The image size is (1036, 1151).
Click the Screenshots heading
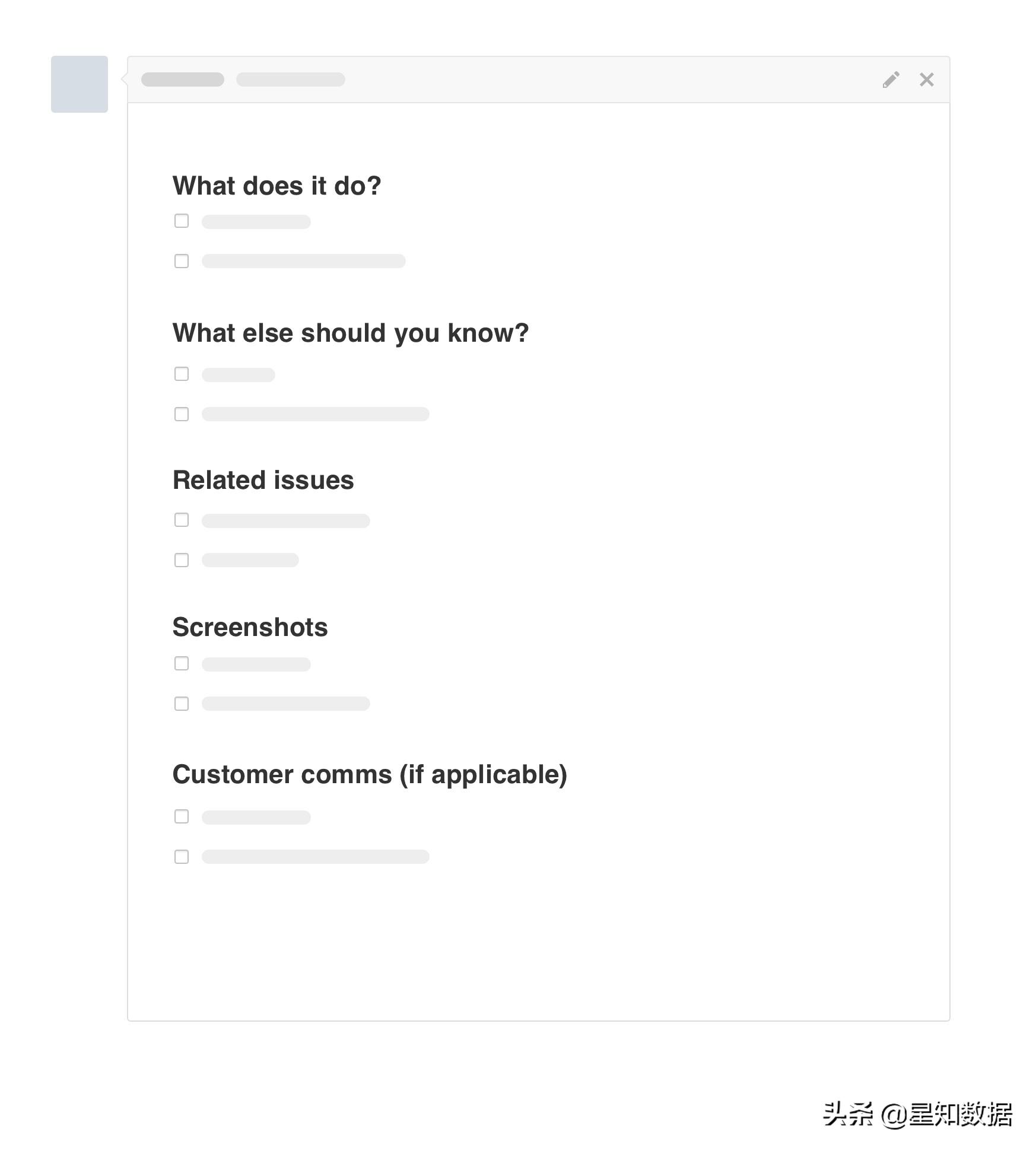(x=250, y=627)
